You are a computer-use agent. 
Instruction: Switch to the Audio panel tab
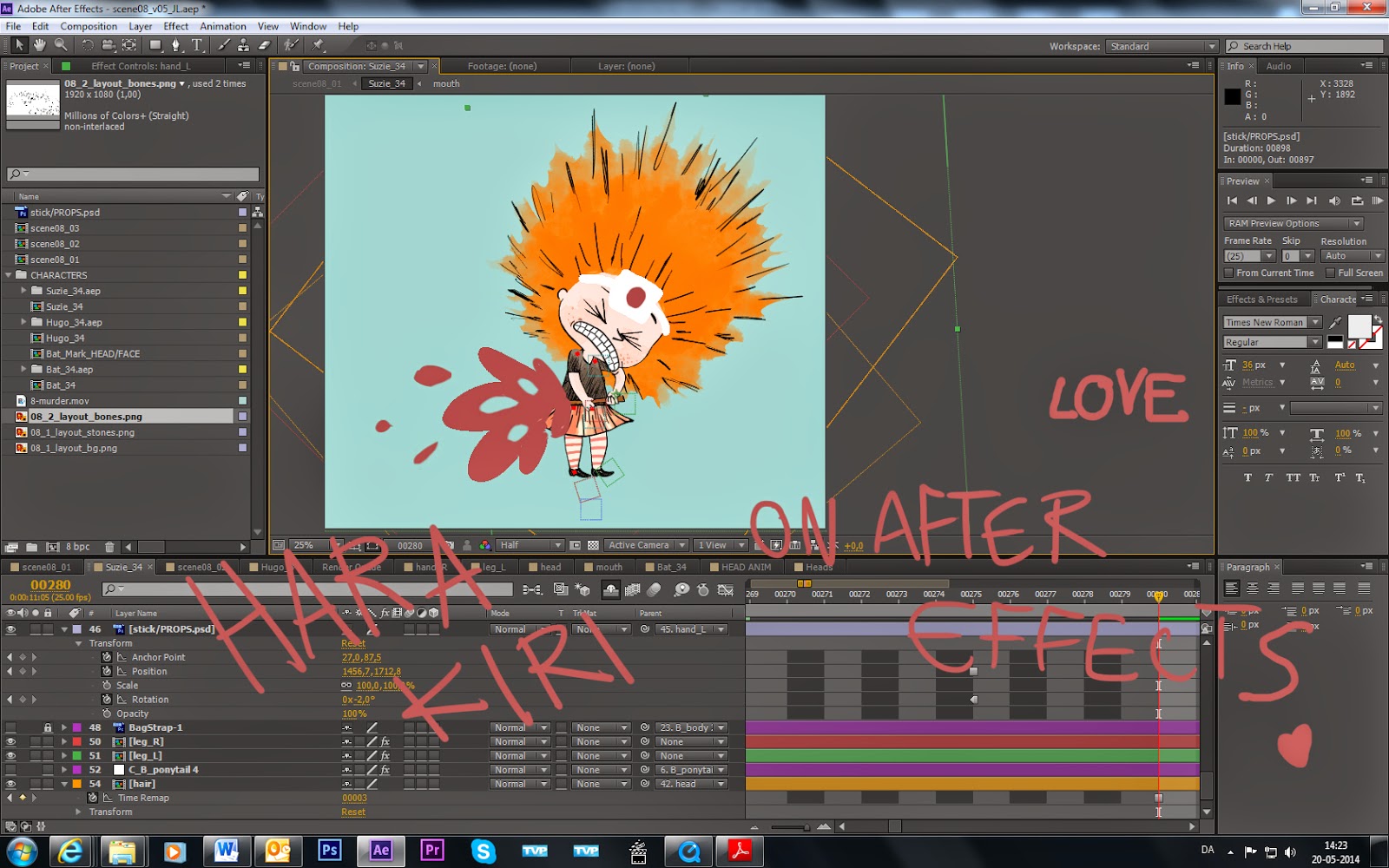tap(1279, 66)
